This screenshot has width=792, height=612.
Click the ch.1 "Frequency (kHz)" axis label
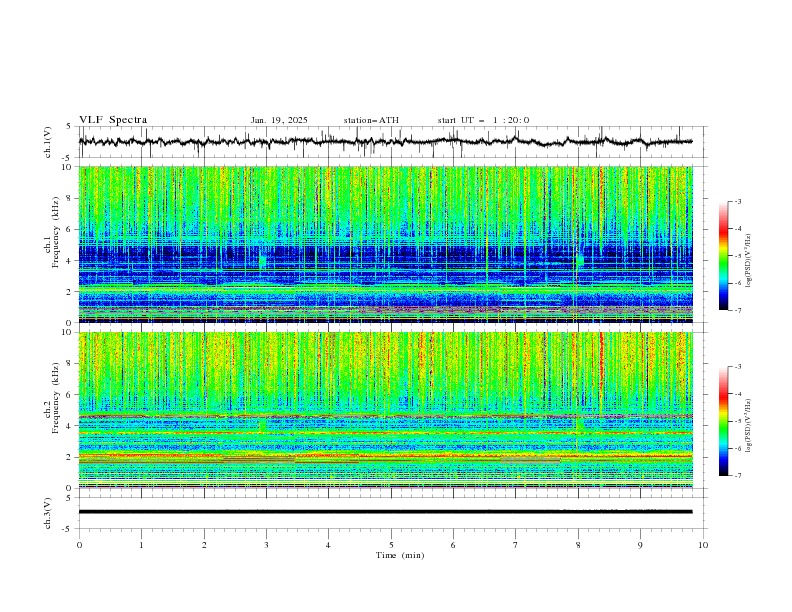(x=56, y=232)
